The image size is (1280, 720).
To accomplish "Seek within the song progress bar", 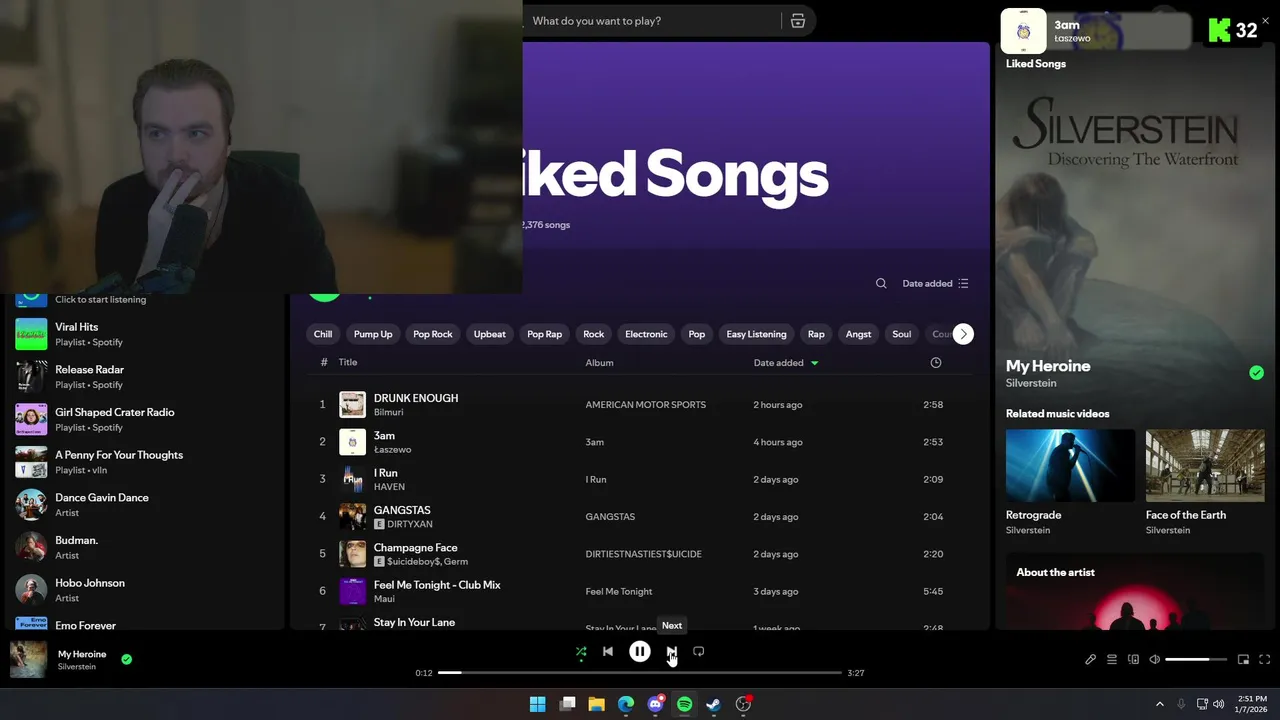I will pyautogui.click(x=640, y=673).
